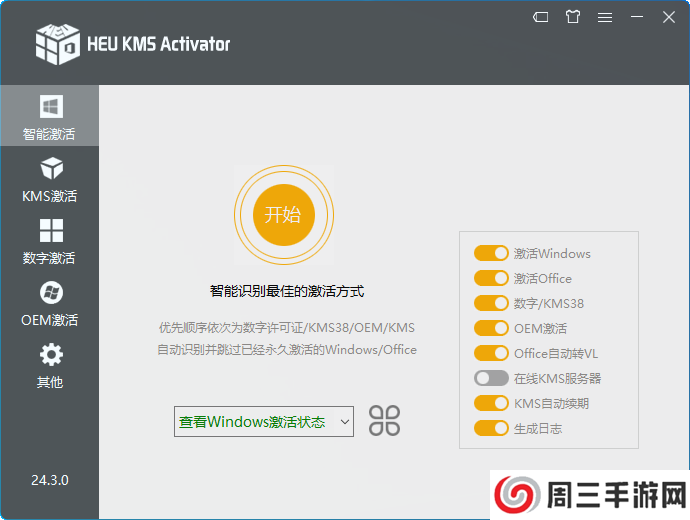Enable the 在线KMS服务器 toggle
This screenshot has height=520, width=690.
coord(491,379)
